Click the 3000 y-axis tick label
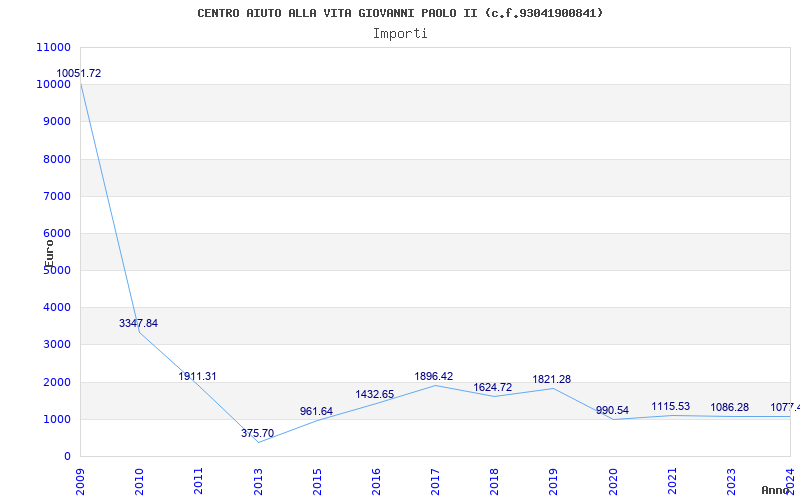The height and width of the screenshot is (500, 800). [57, 344]
